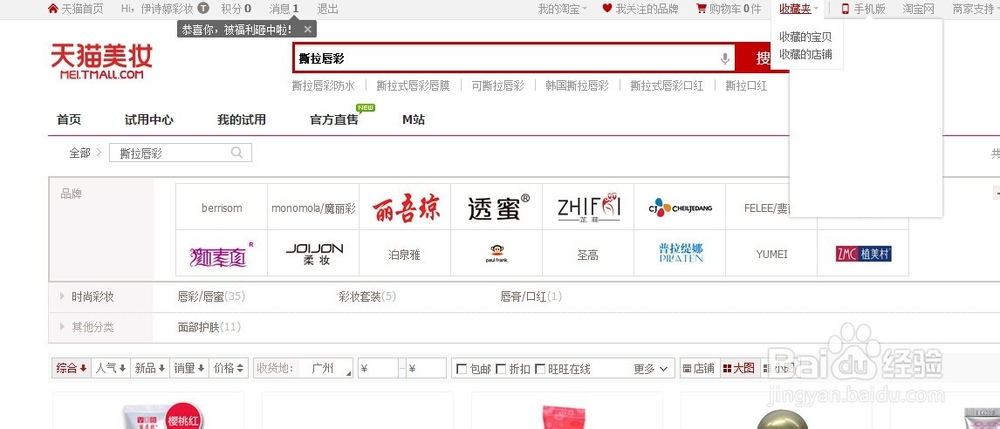Click the 撕拉口红 search suggestion
The height and width of the screenshot is (429, 1000).
[746, 85]
